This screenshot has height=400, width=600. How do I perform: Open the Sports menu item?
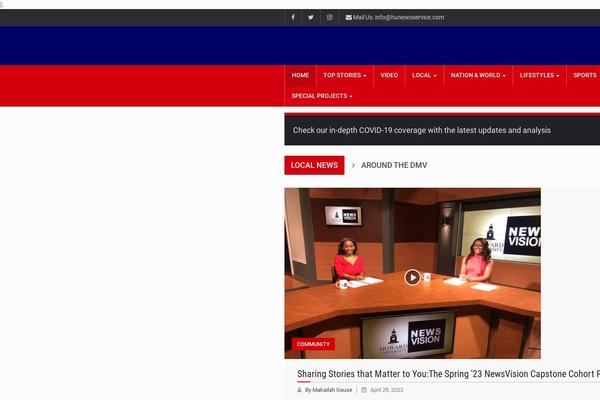click(x=585, y=75)
